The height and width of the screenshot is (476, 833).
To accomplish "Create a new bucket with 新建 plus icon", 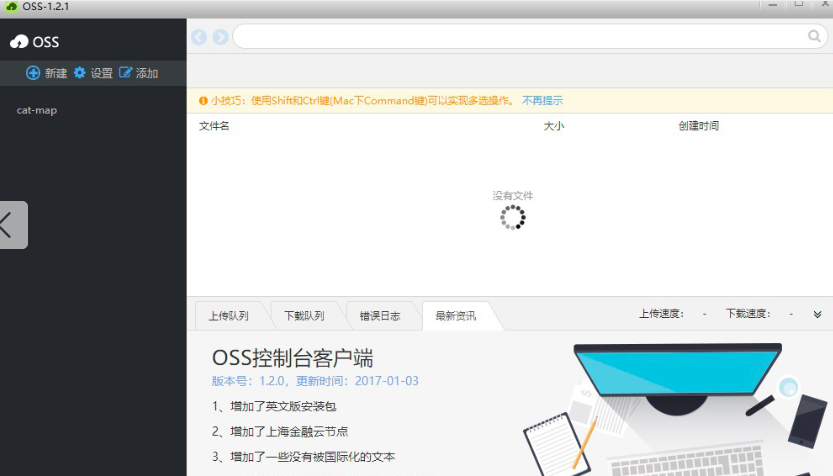I will pyautogui.click(x=33, y=73).
